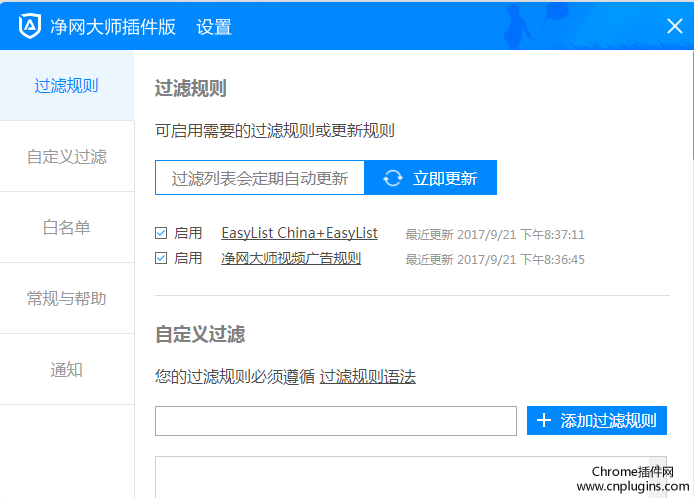Click the refresh icon in update button
The width and height of the screenshot is (694, 499).
(x=393, y=178)
